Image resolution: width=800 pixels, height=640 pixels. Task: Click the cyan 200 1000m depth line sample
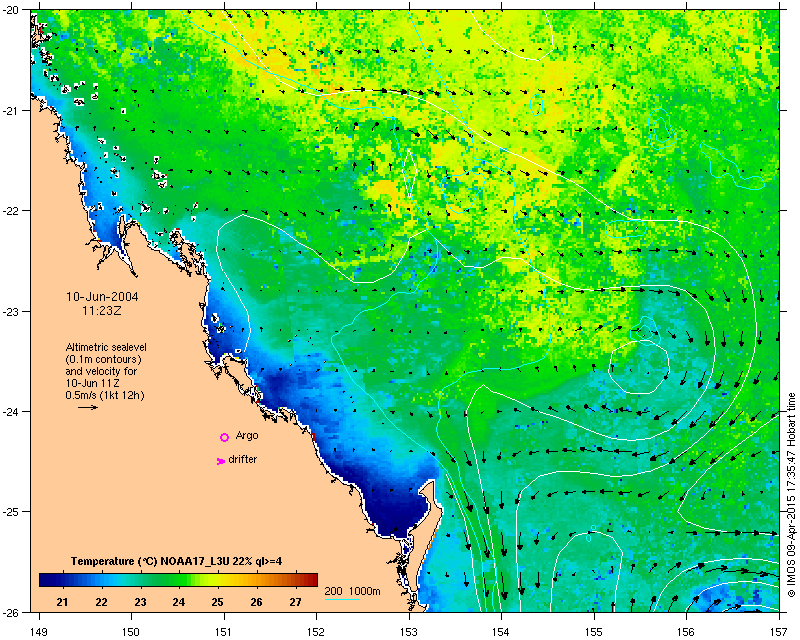[x=342, y=599]
